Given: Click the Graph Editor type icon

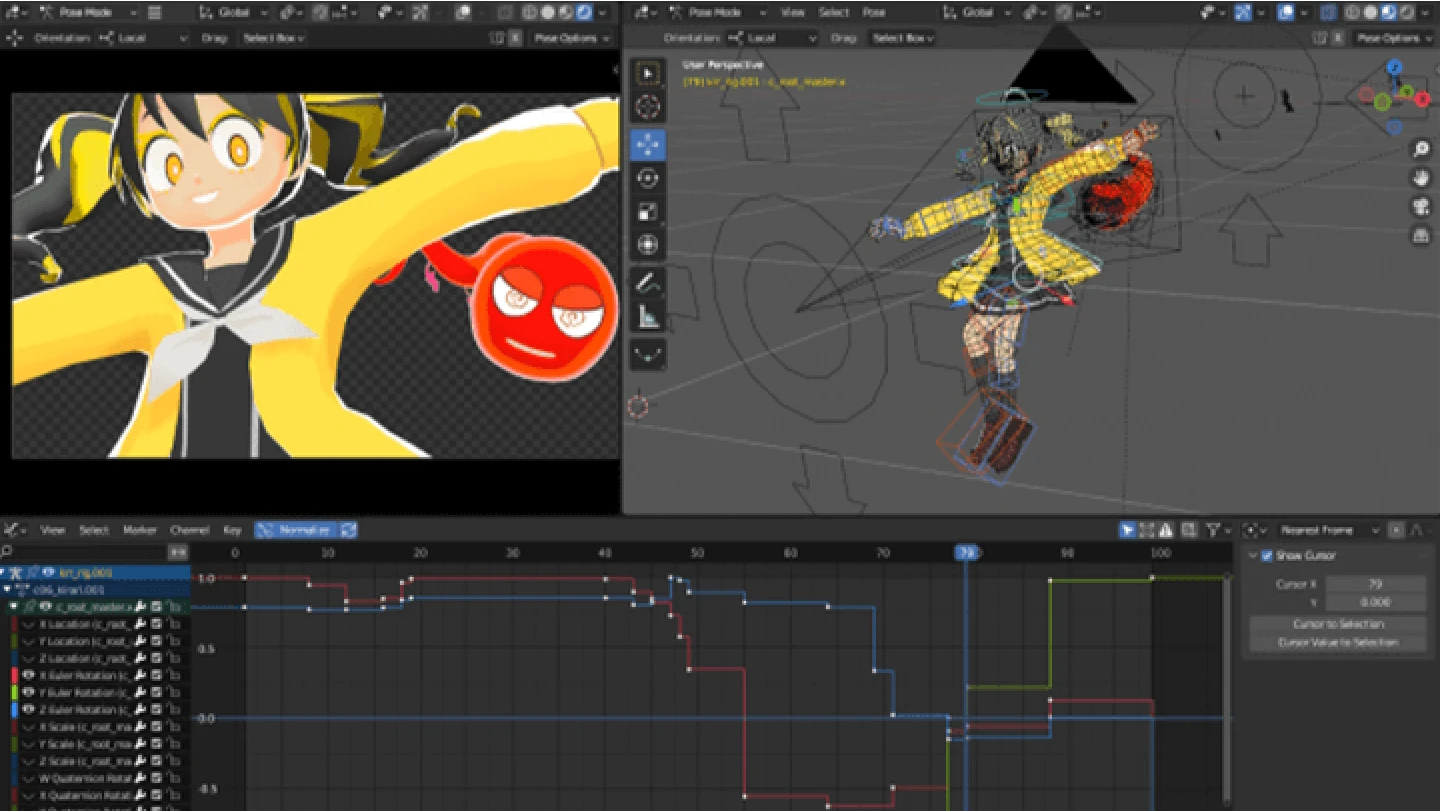Looking at the screenshot, I should pyautogui.click(x=14, y=530).
